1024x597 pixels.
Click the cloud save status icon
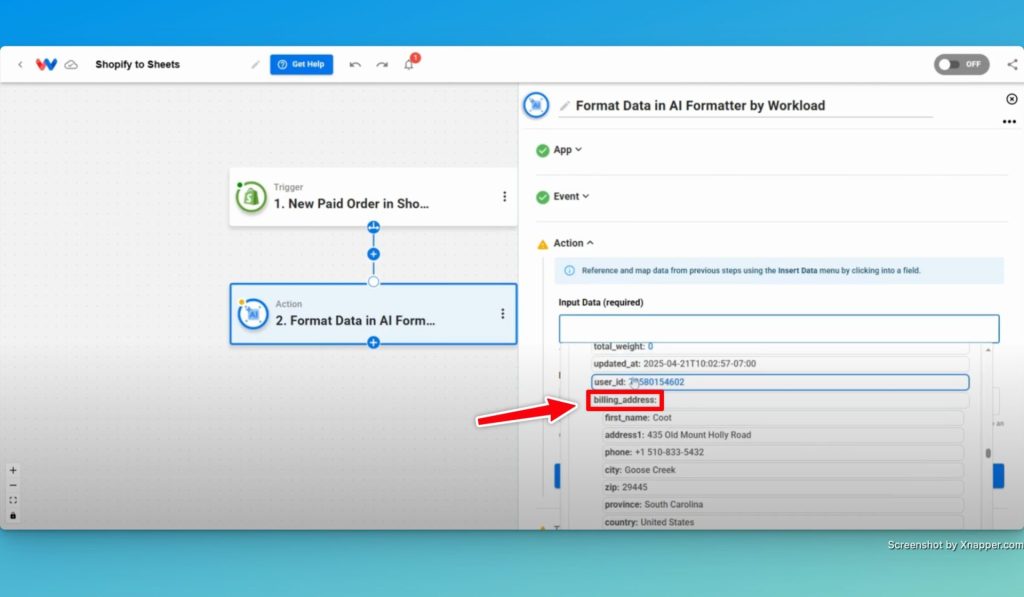click(71, 65)
